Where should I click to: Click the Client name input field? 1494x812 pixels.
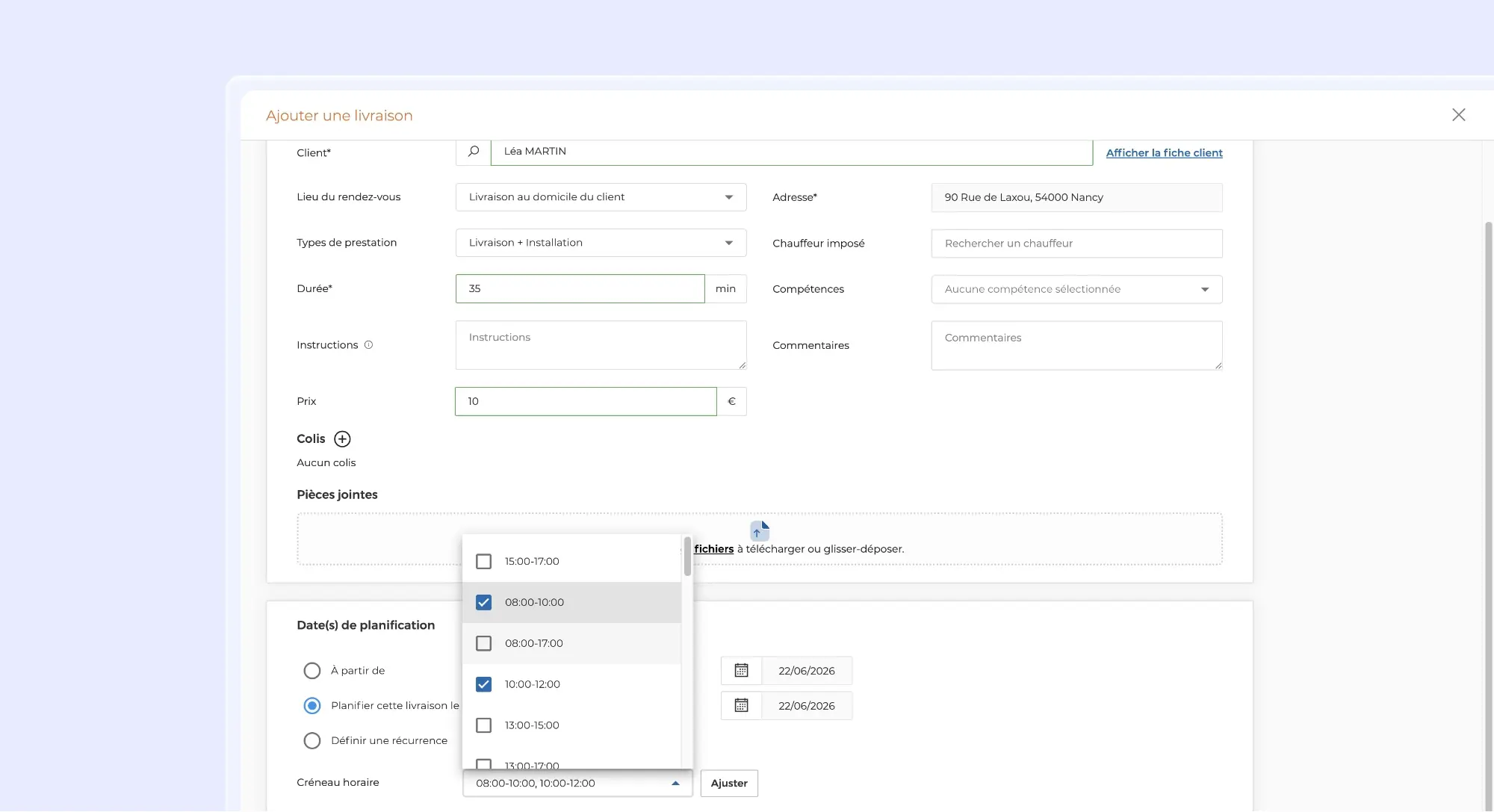(792, 152)
